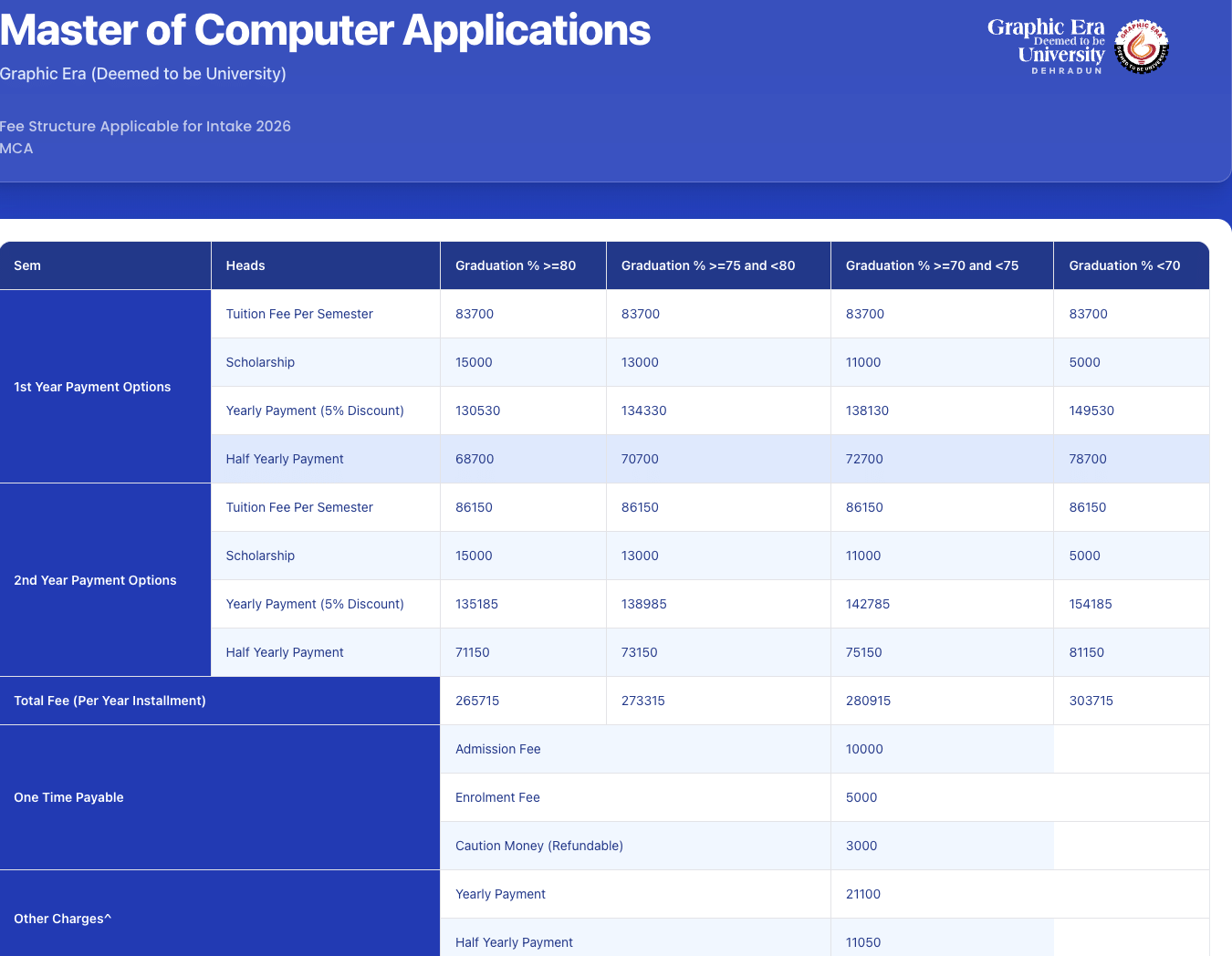Select the Admission Fee cell
Screen dimensions: 1232x956
click(x=498, y=749)
